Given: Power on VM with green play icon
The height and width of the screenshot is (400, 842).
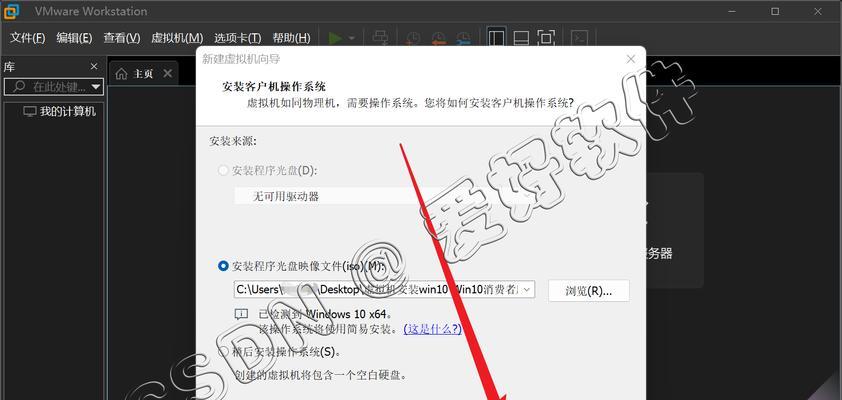Looking at the screenshot, I should 336,38.
